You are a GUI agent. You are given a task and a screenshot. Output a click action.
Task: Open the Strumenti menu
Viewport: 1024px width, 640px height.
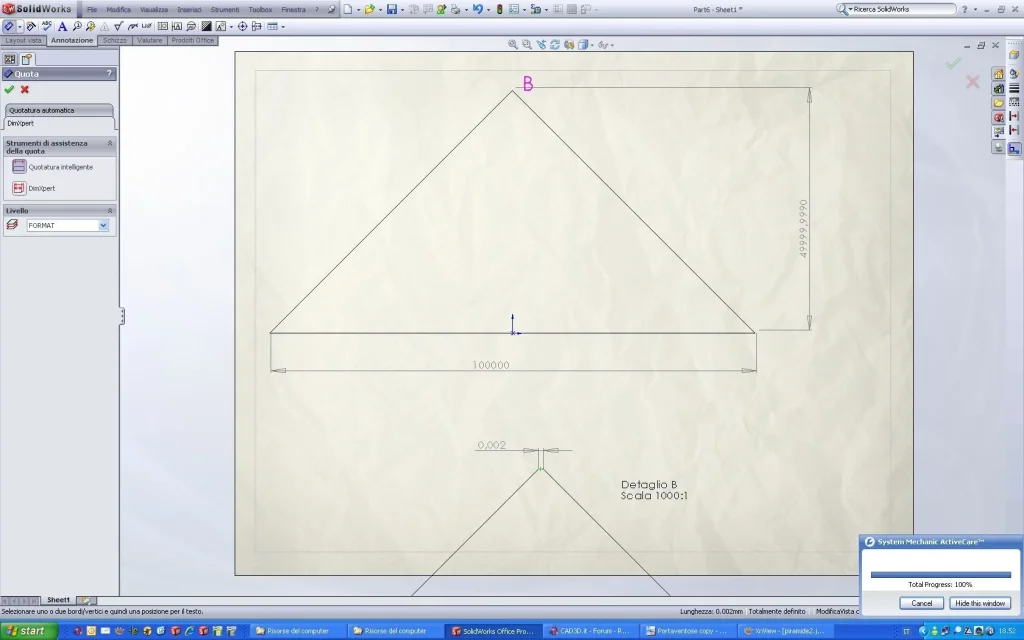click(x=225, y=10)
